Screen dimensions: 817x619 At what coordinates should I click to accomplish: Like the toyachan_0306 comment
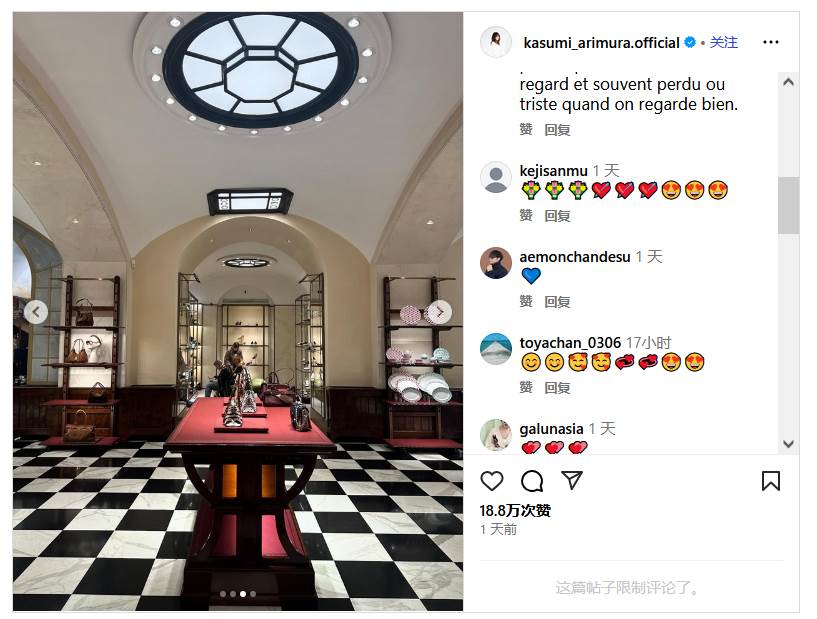click(526, 387)
